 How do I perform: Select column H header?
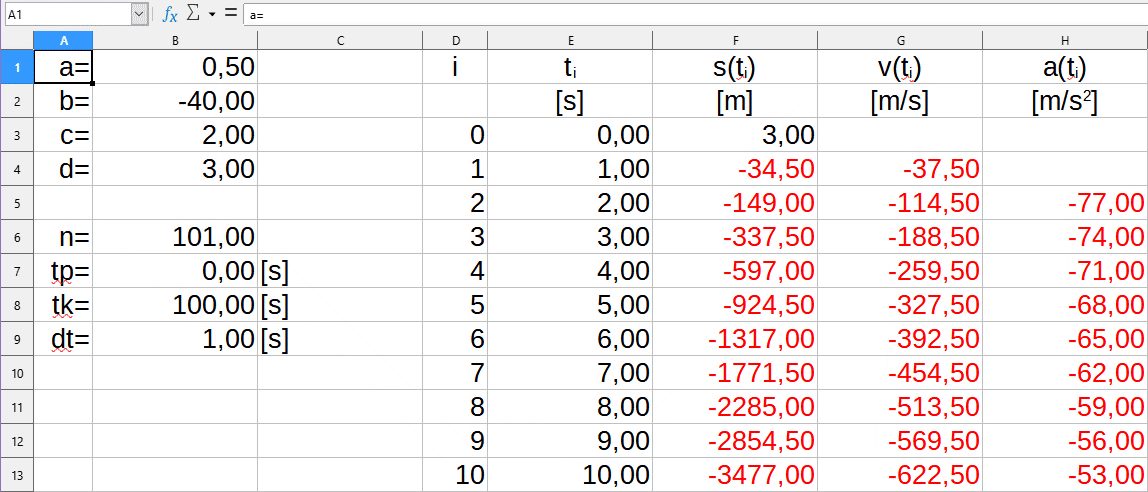[1065, 40]
